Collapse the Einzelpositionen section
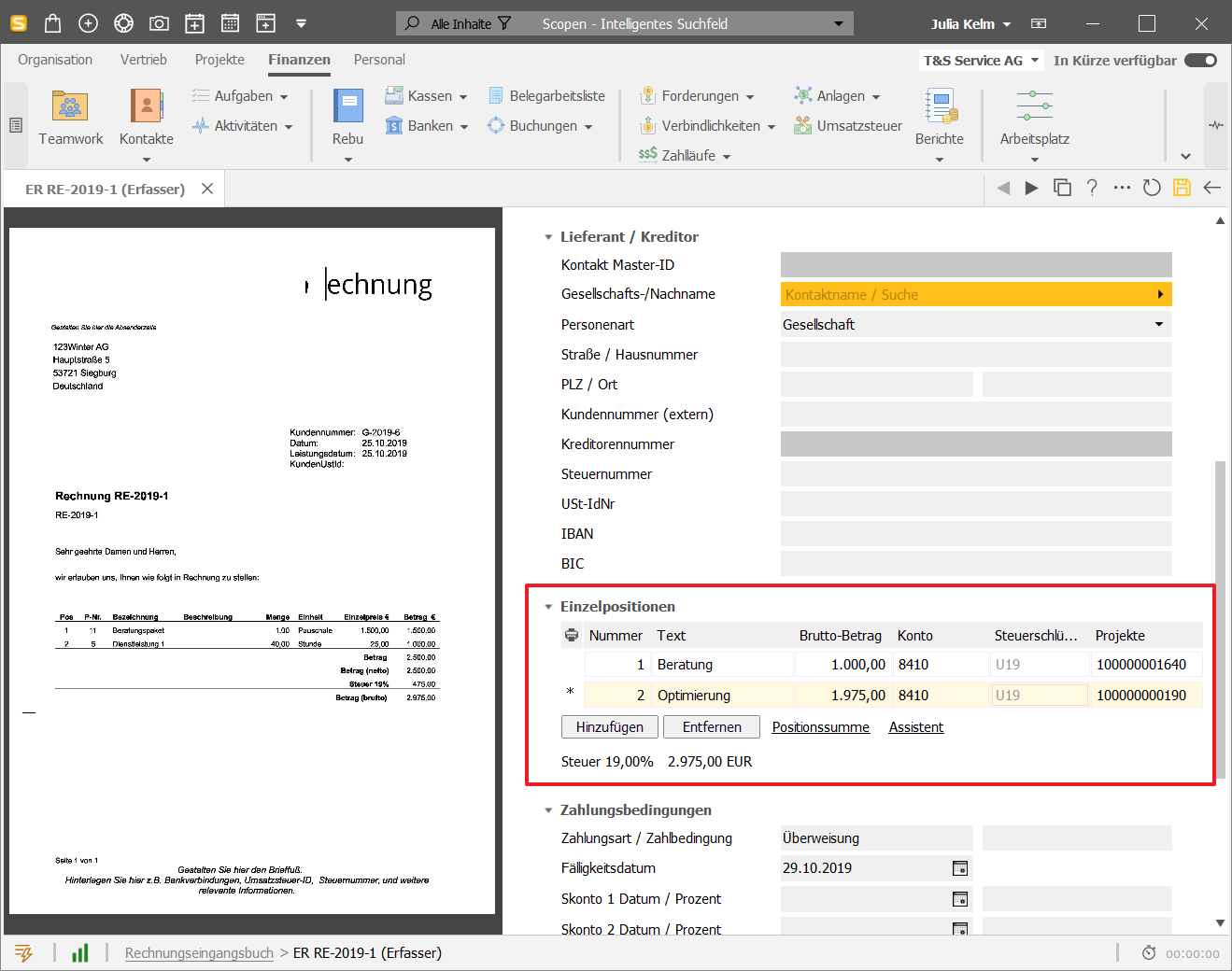The height and width of the screenshot is (971, 1232). [548, 607]
